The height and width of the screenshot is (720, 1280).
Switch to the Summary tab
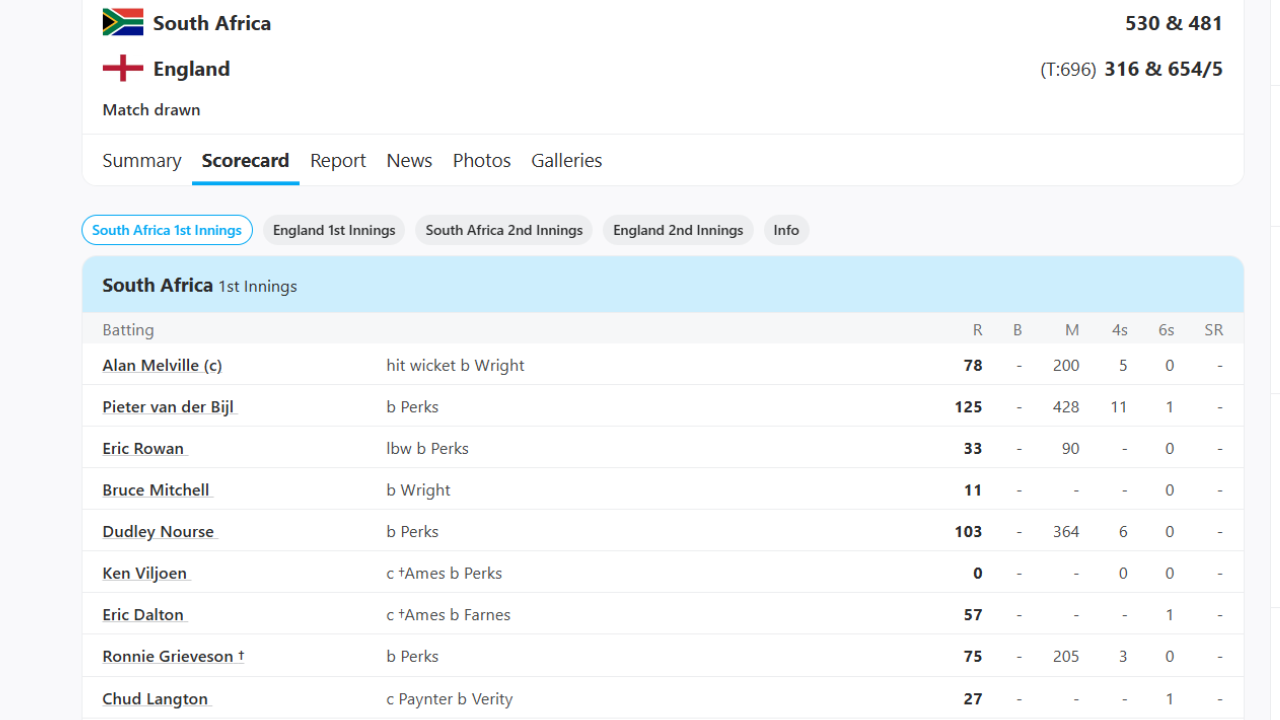click(x=142, y=160)
